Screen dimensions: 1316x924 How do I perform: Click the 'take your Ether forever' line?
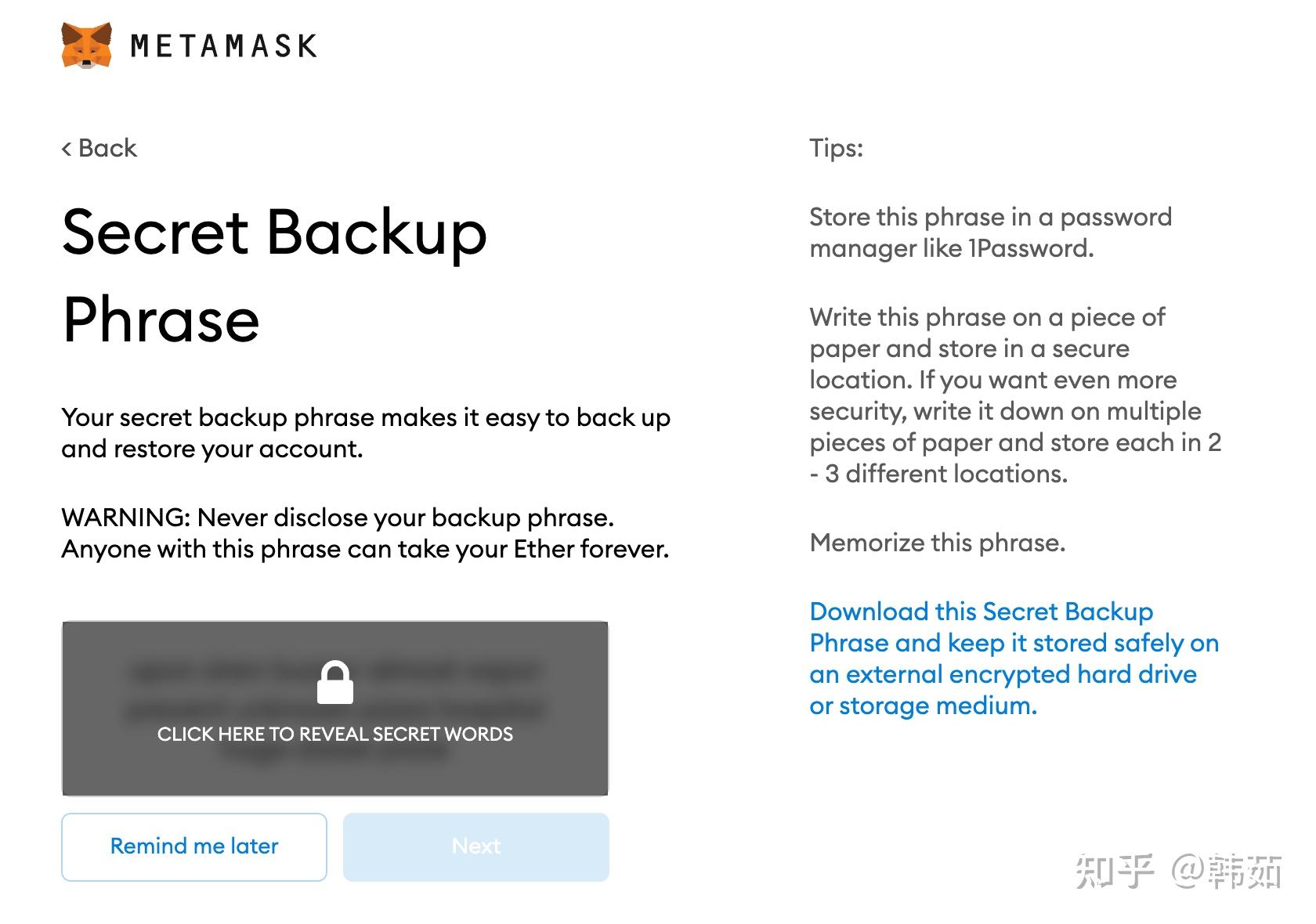[x=365, y=549]
